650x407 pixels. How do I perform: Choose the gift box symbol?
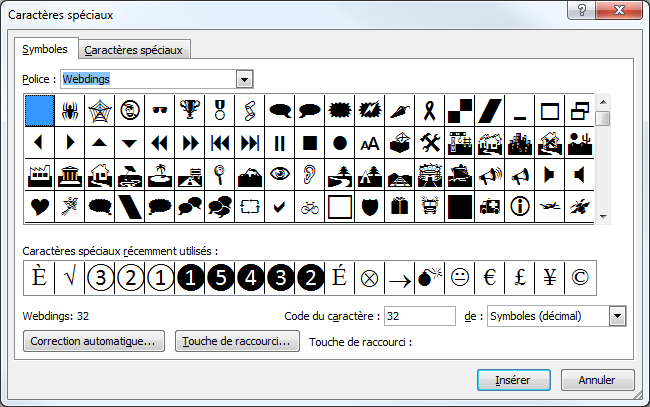pyautogui.click(x=400, y=206)
